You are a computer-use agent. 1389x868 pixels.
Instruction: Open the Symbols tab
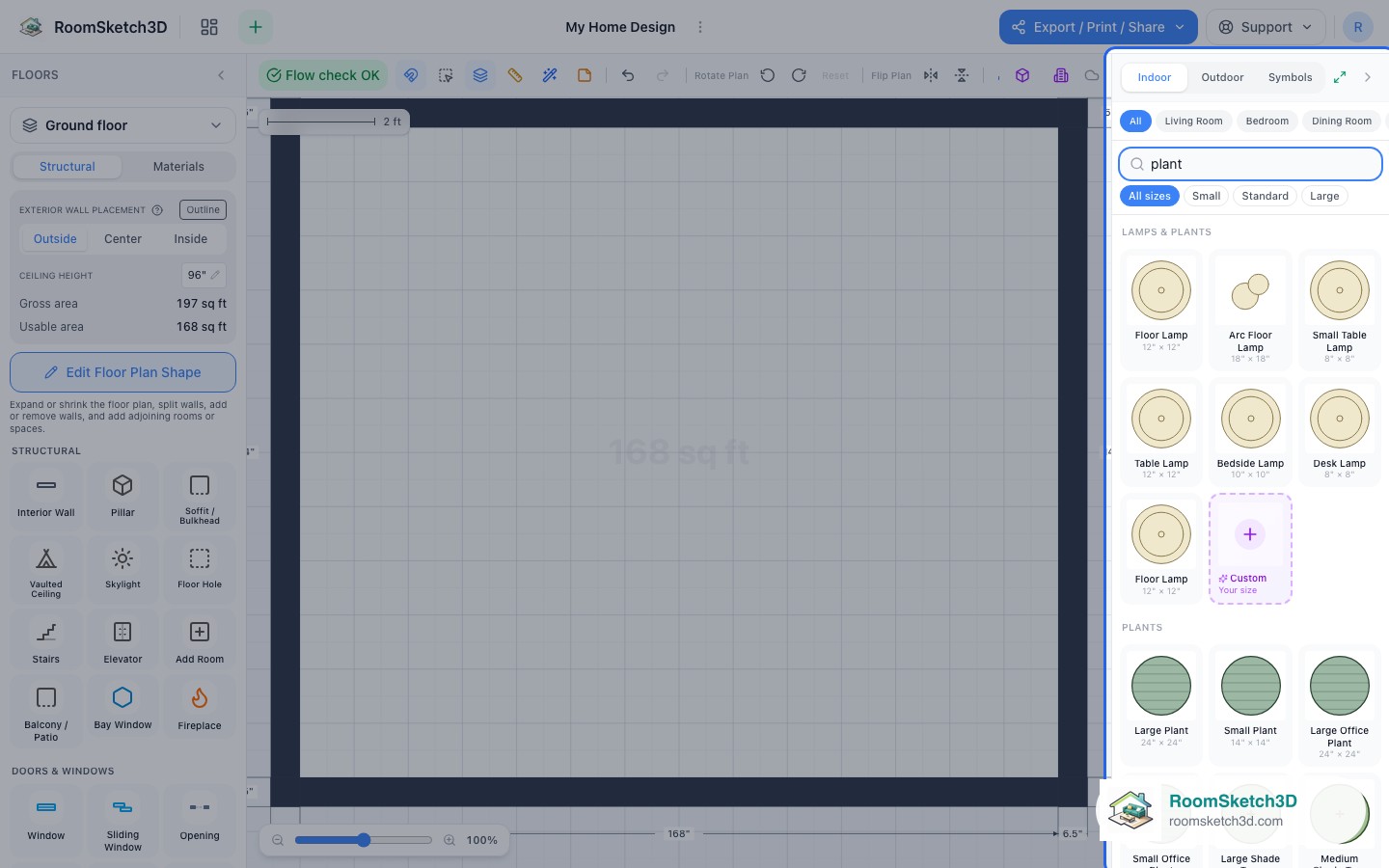pos(1290,77)
